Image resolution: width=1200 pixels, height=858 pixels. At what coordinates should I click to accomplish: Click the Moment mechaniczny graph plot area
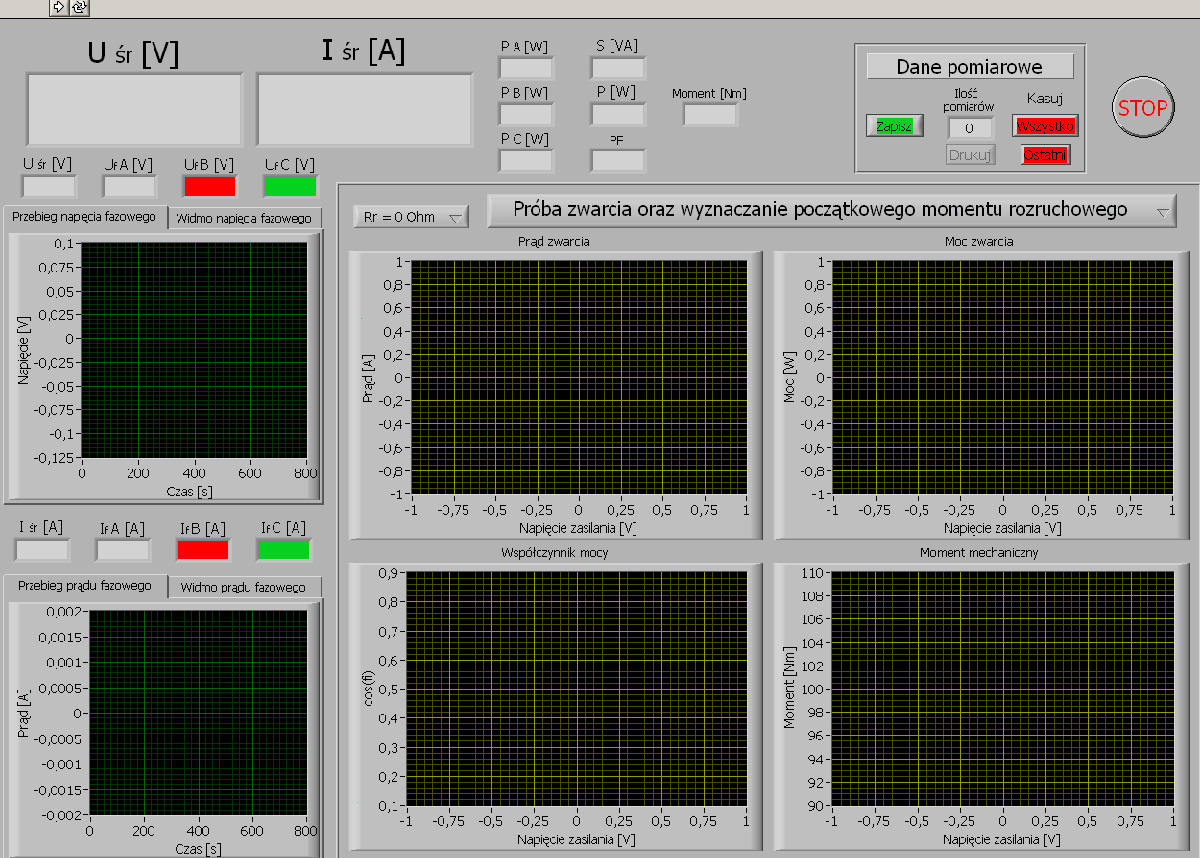point(1002,688)
